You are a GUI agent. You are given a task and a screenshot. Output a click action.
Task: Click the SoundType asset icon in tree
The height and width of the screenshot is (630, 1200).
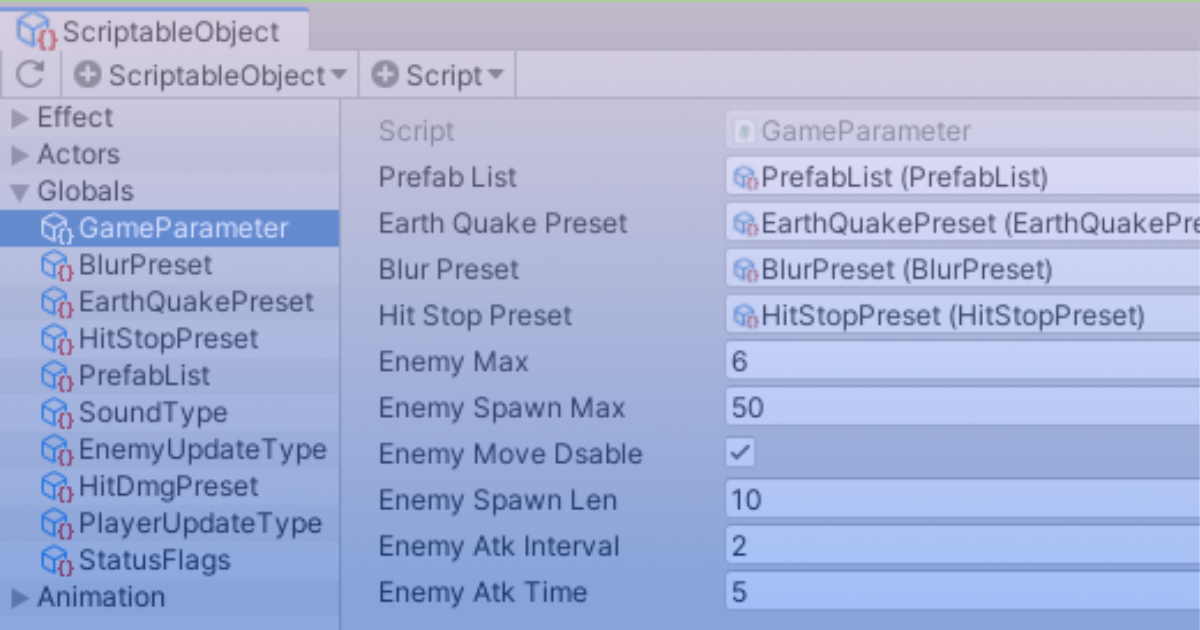tap(56, 413)
